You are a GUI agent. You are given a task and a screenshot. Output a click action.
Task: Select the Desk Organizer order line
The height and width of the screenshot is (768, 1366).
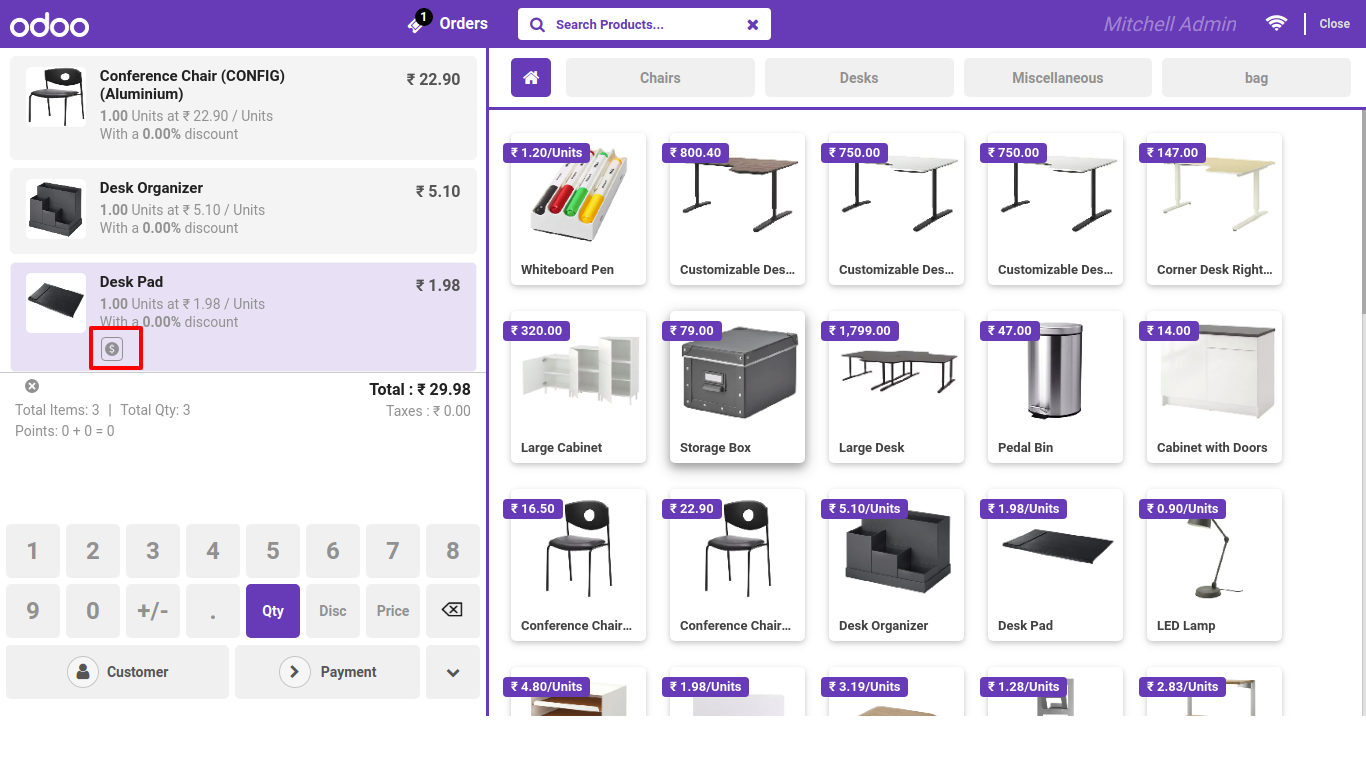pos(243,210)
